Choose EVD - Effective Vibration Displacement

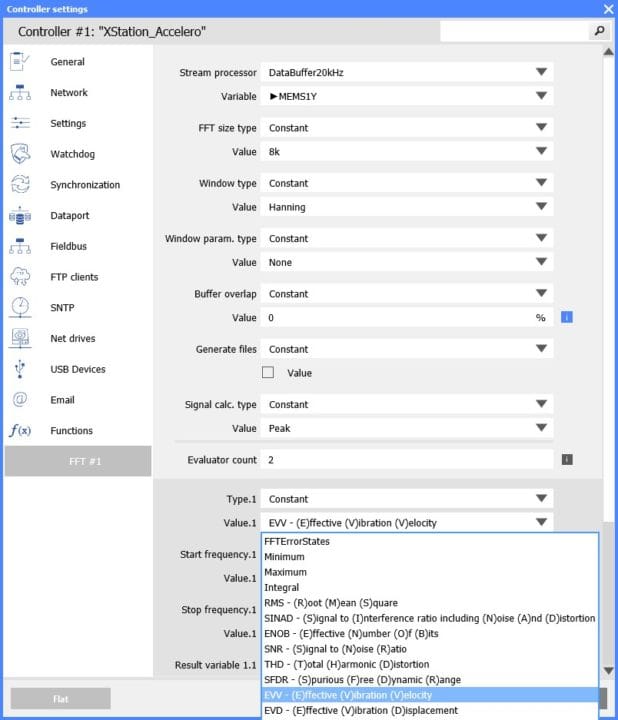(430, 710)
